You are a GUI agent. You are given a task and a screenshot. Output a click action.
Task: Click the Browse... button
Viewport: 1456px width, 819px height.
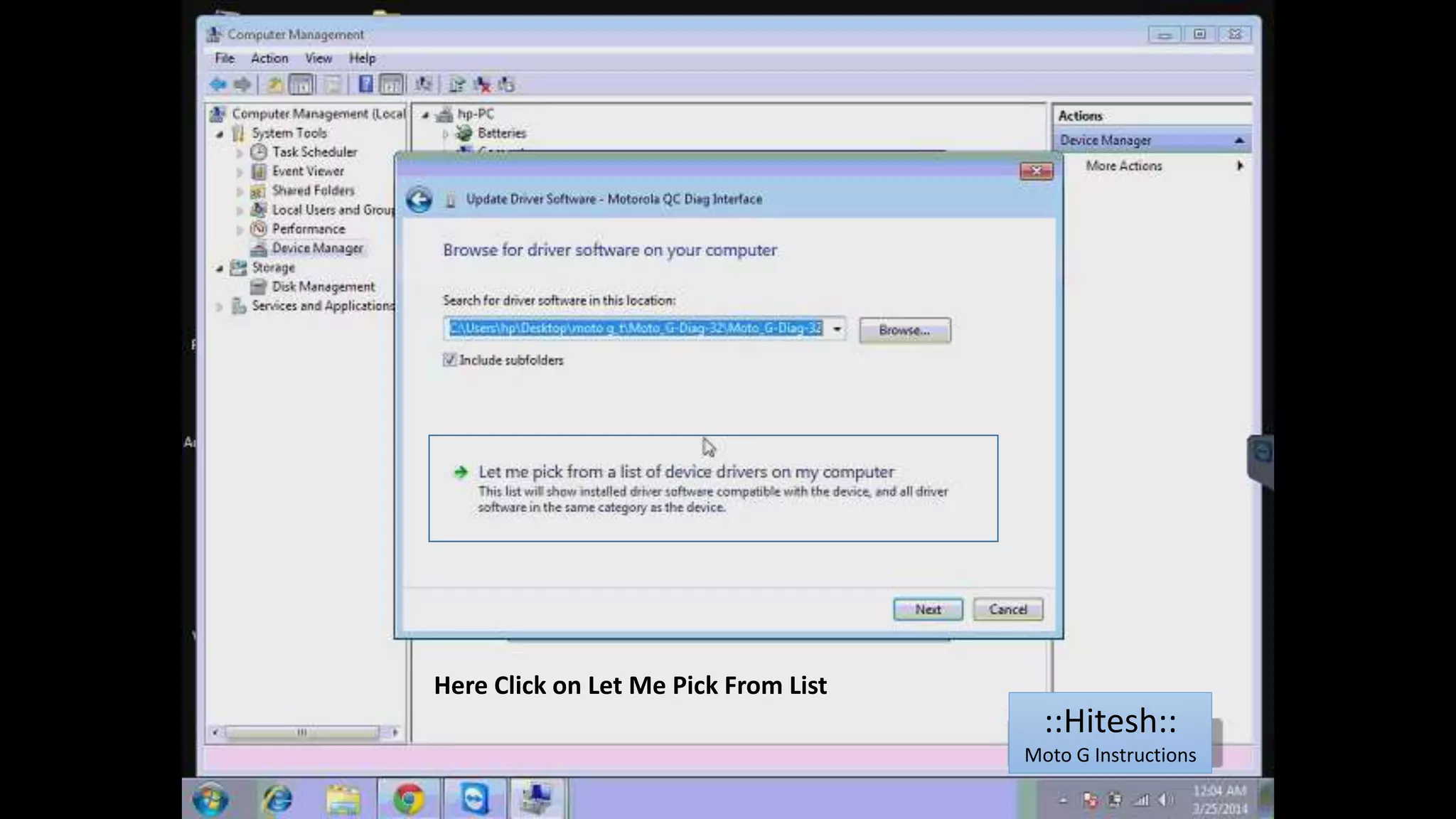[904, 331]
